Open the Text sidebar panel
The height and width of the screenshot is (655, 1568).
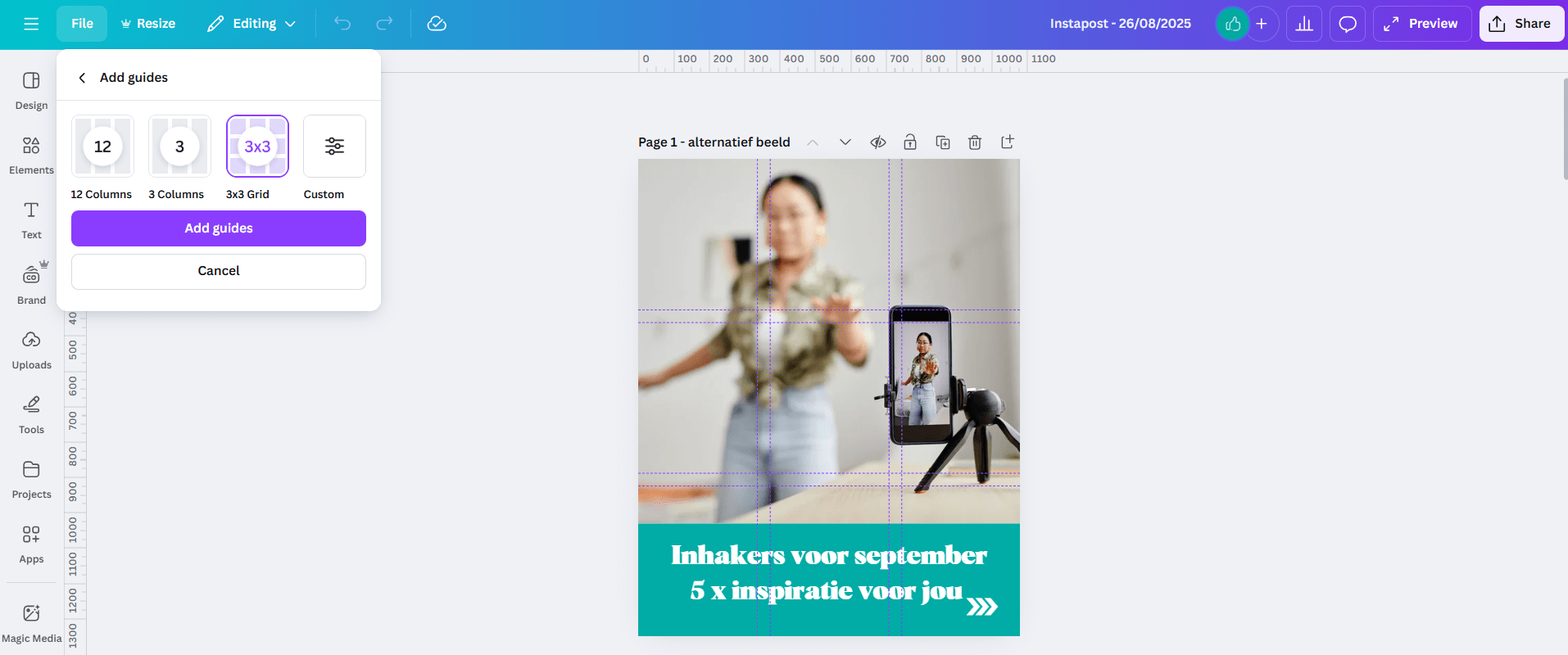point(31,219)
